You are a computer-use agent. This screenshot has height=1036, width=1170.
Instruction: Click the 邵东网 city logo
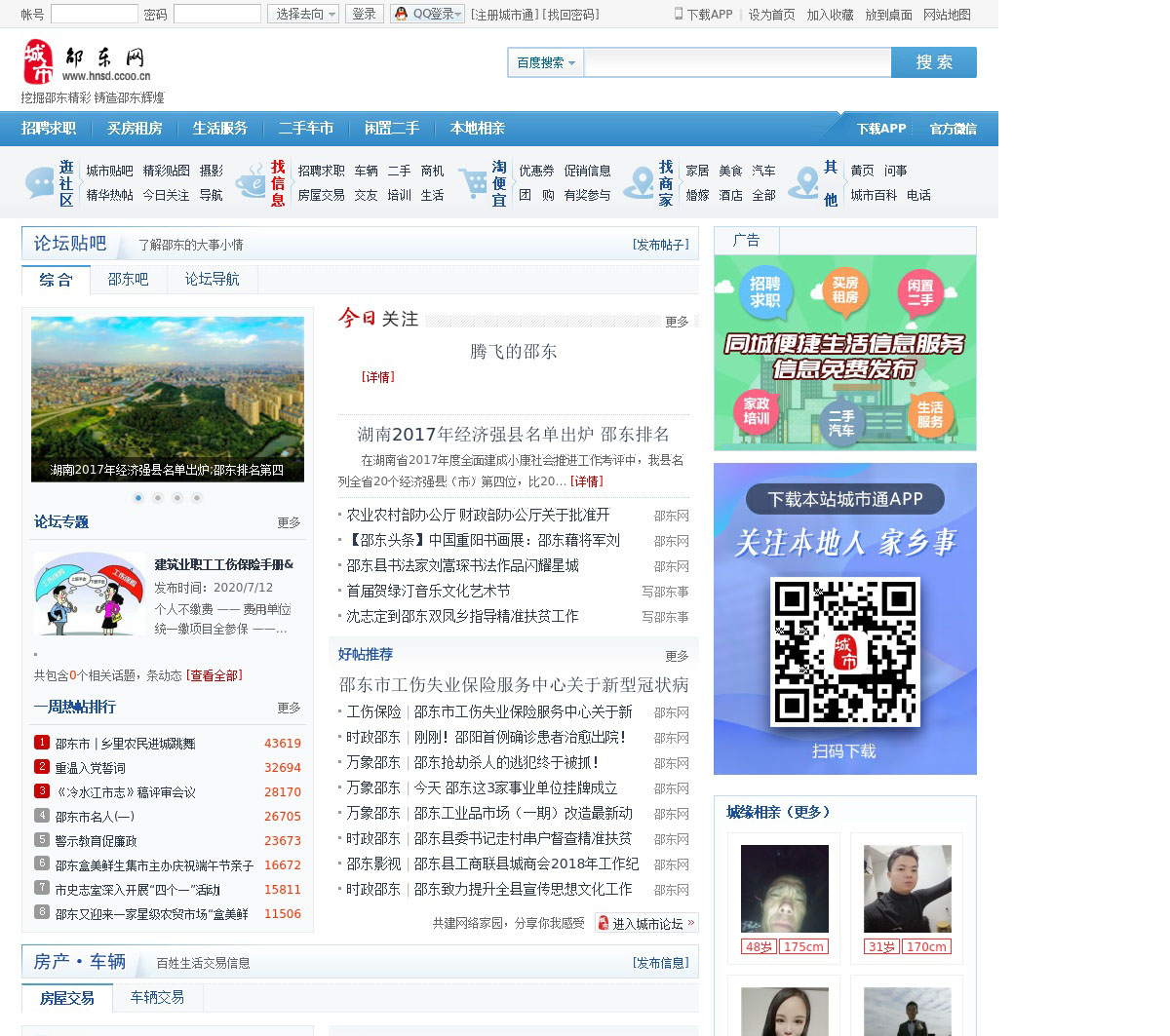click(86, 62)
